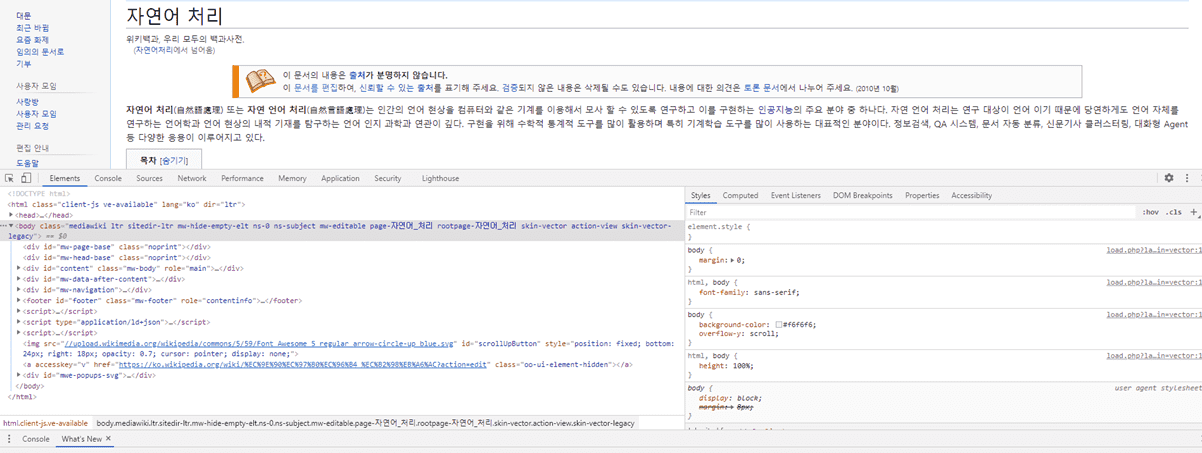
Task: Open the Security tab
Action: pos(388,178)
